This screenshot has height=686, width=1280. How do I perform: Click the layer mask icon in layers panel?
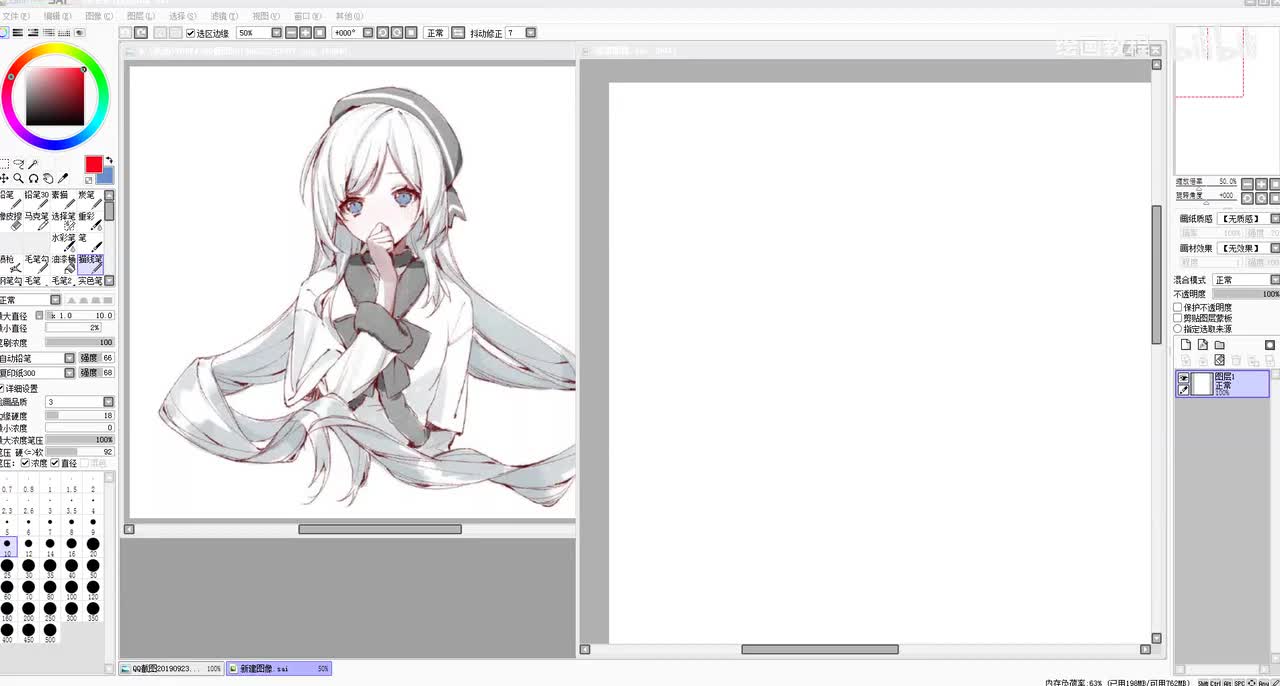(1270, 345)
